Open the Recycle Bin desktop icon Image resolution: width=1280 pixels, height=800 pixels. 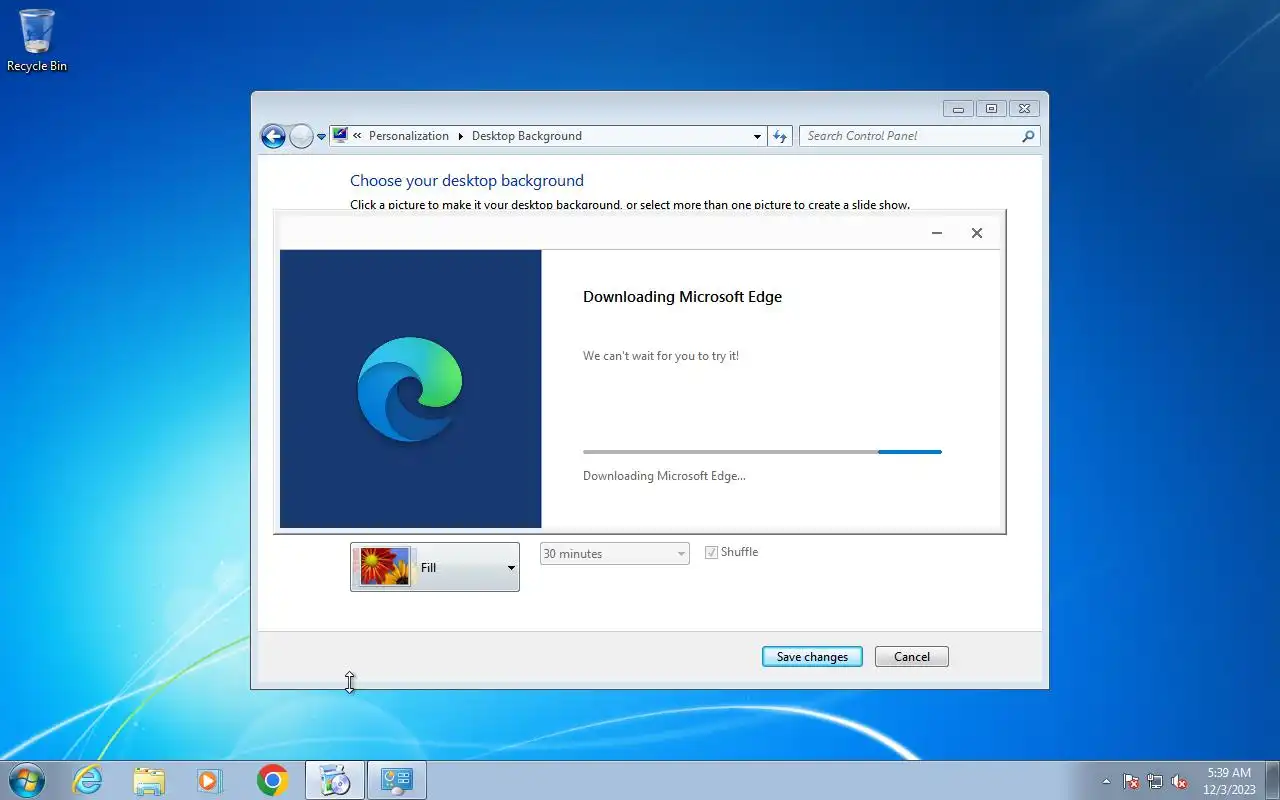[x=37, y=40]
